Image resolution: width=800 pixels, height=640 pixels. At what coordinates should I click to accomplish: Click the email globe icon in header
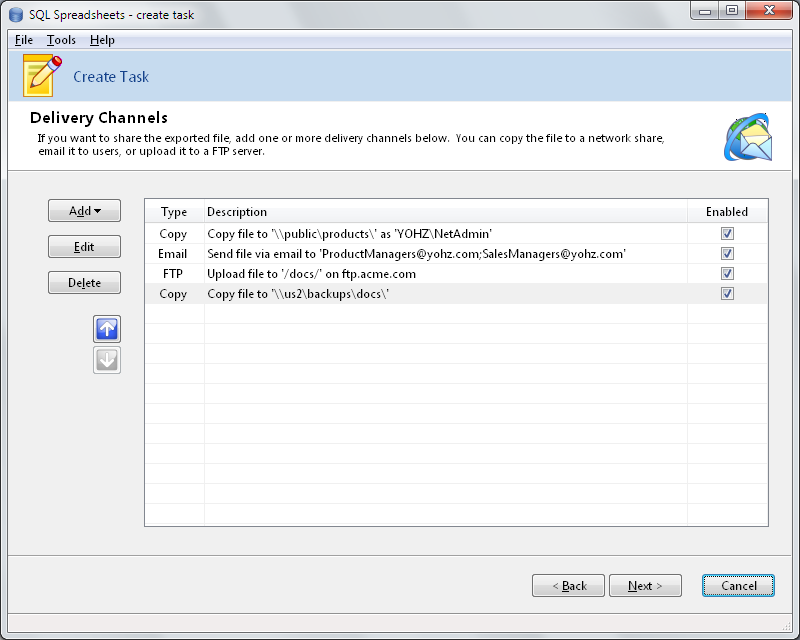point(748,138)
